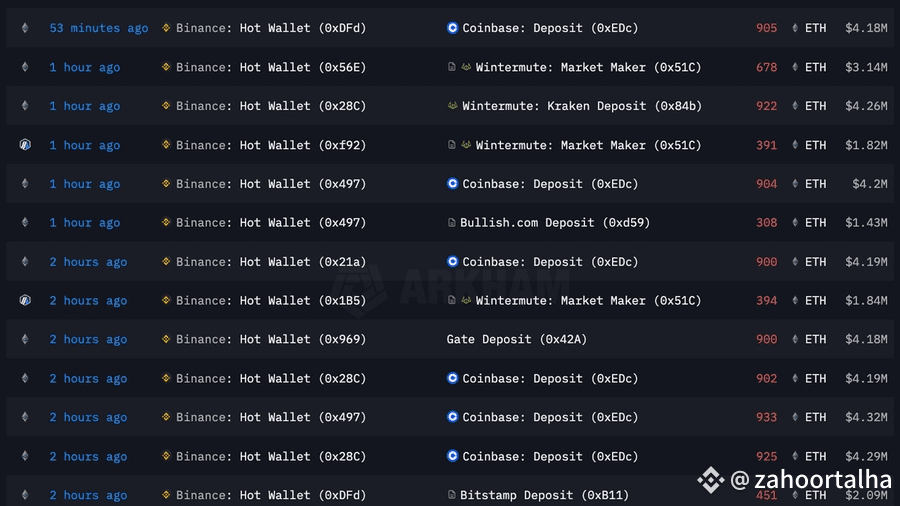Viewport: 900px width, 506px height.
Task: Click the document icon beside Bitstamp Deposit (0xB11)
Action: click(452, 495)
